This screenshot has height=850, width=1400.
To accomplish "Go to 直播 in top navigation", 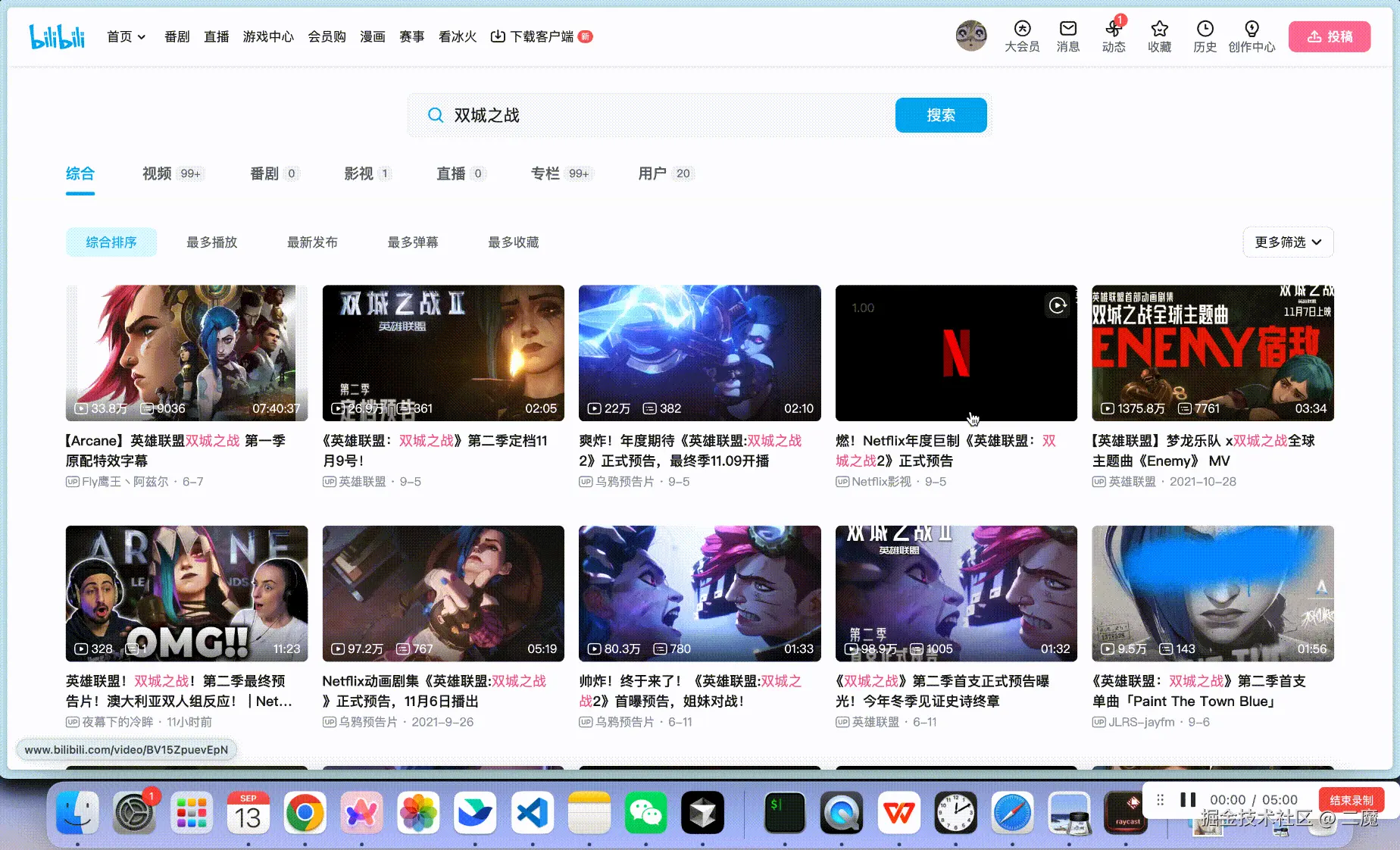I will coord(216,36).
